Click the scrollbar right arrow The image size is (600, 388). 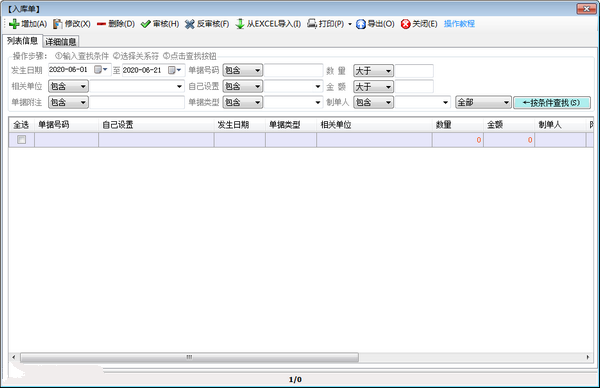(588, 357)
